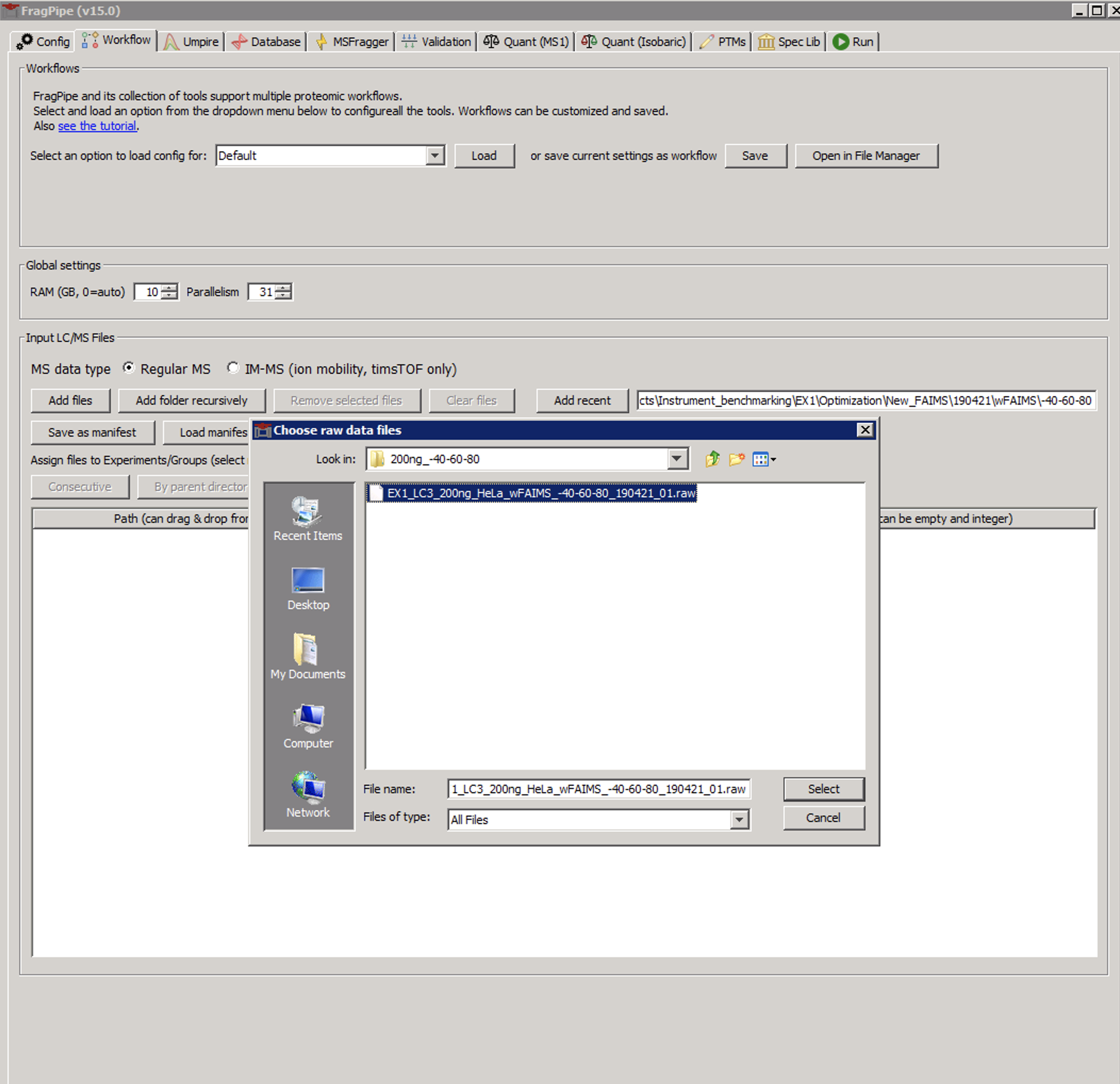Open the Look in folder dropdown
Viewport: 1120px width, 1084px height.
pyautogui.click(x=677, y=459)
